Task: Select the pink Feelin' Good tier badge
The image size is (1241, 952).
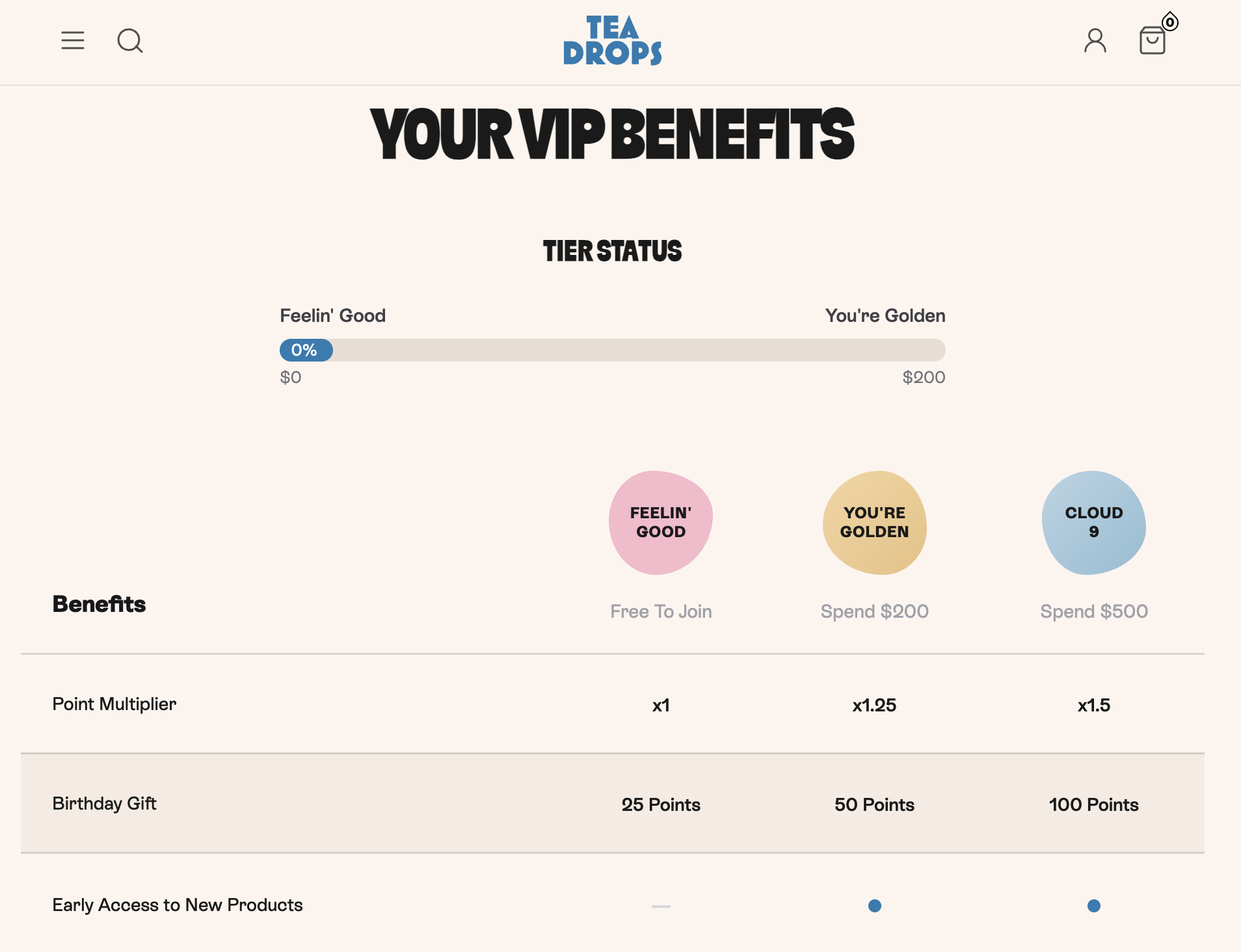Action: [x=661, y=523]
